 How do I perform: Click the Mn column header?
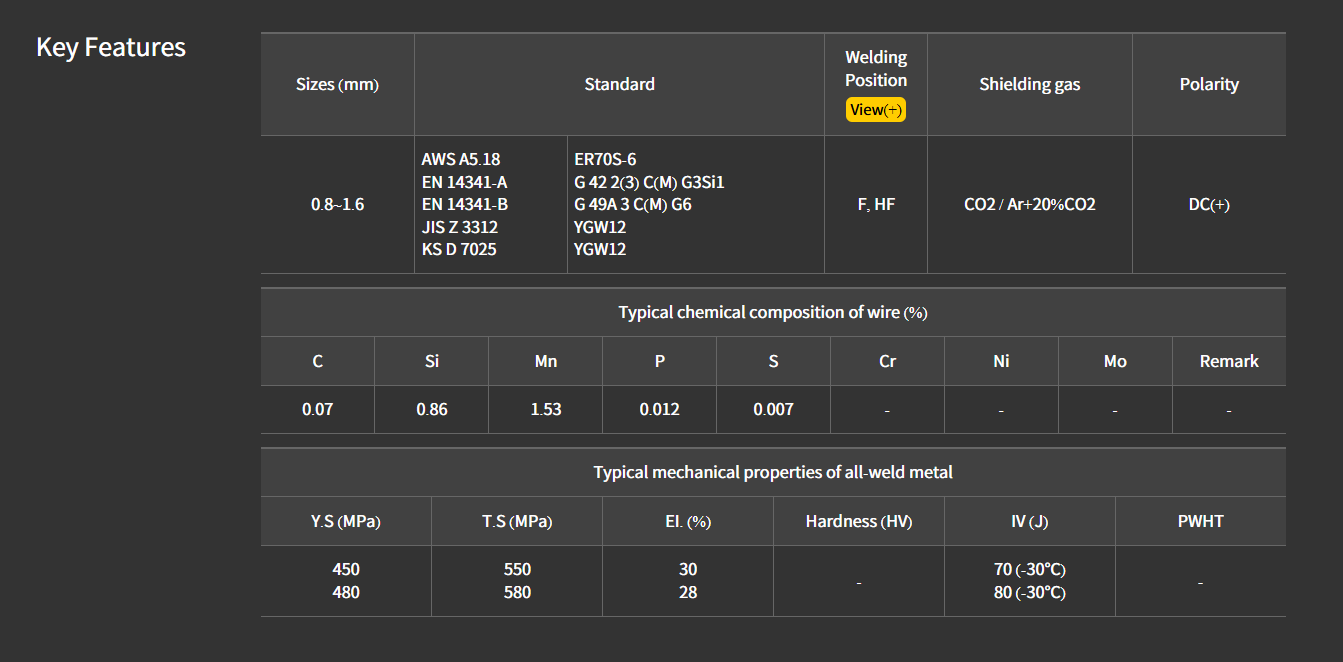545,361
